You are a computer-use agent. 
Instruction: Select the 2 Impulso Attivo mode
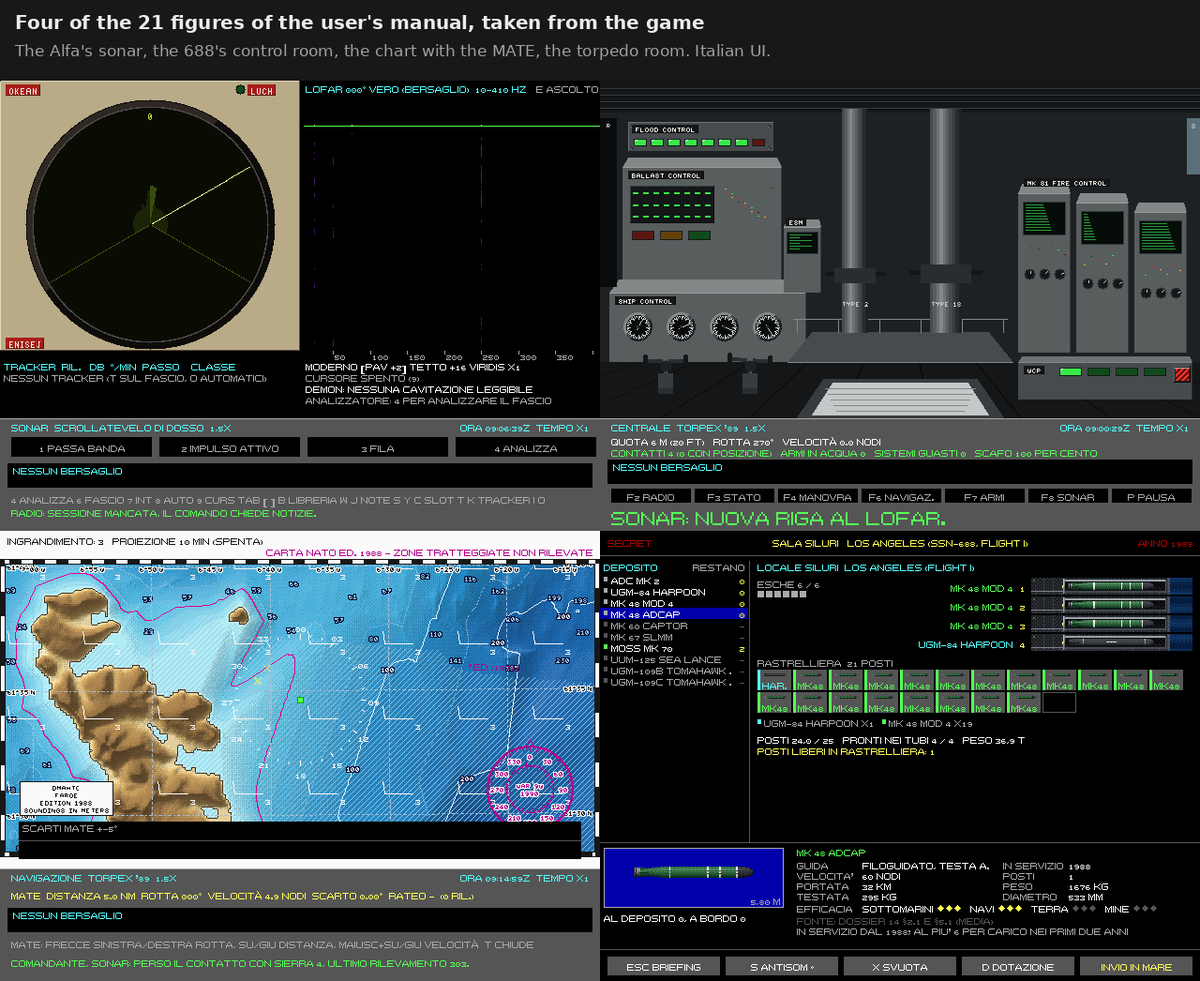[x=229, y=448]
